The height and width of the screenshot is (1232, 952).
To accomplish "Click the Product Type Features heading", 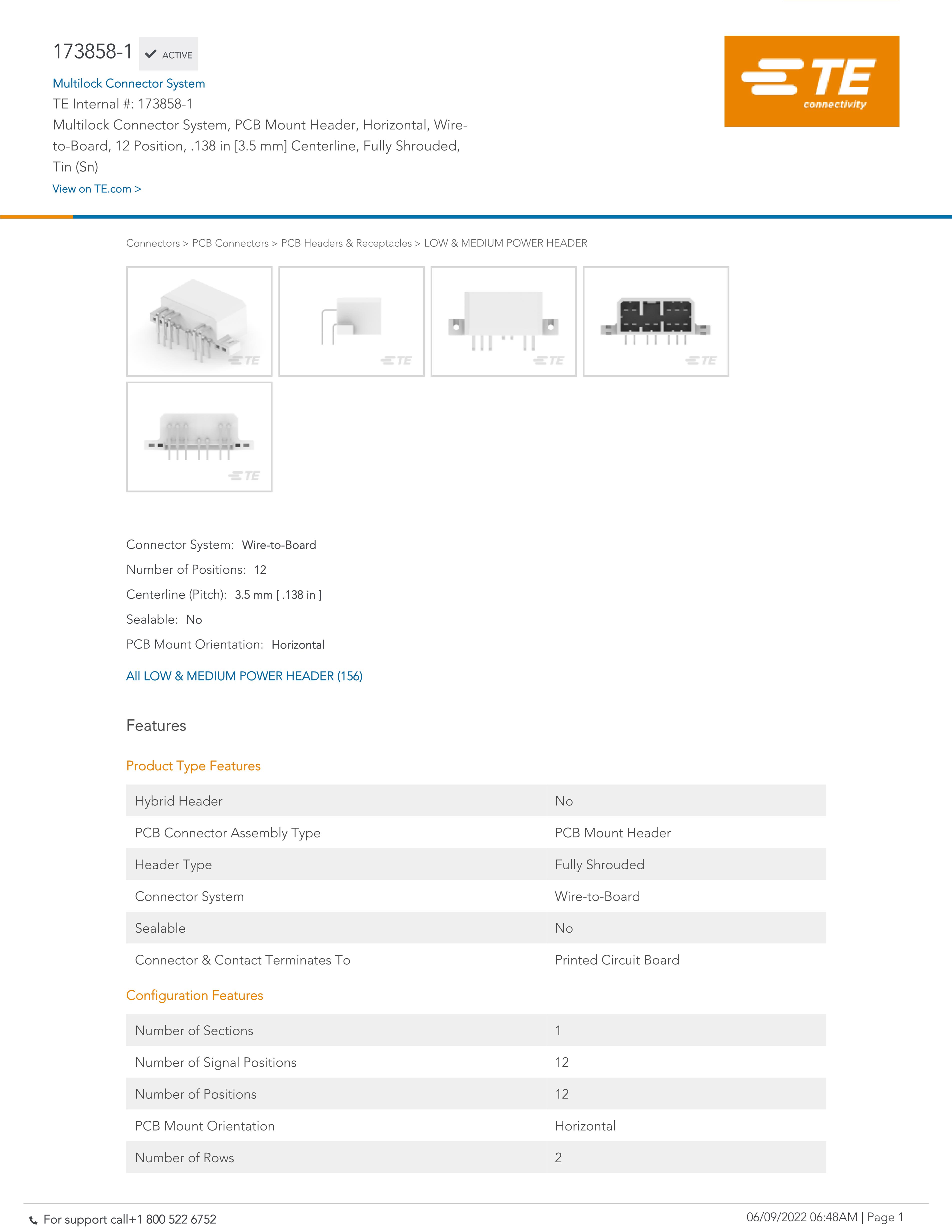I will pos(193,765).
